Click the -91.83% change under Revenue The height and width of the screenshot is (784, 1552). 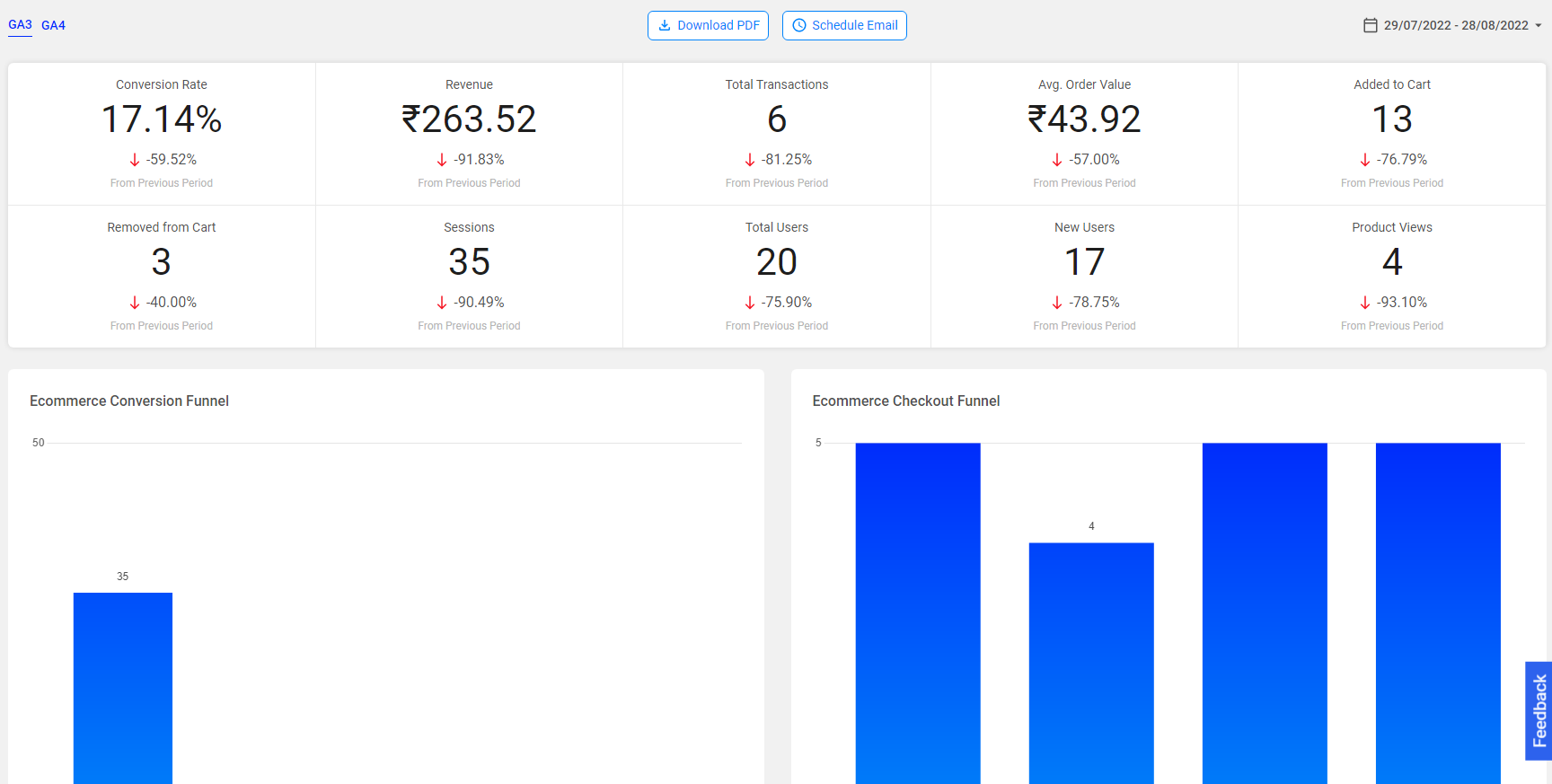pyautogui.click(x=479, y=160)
